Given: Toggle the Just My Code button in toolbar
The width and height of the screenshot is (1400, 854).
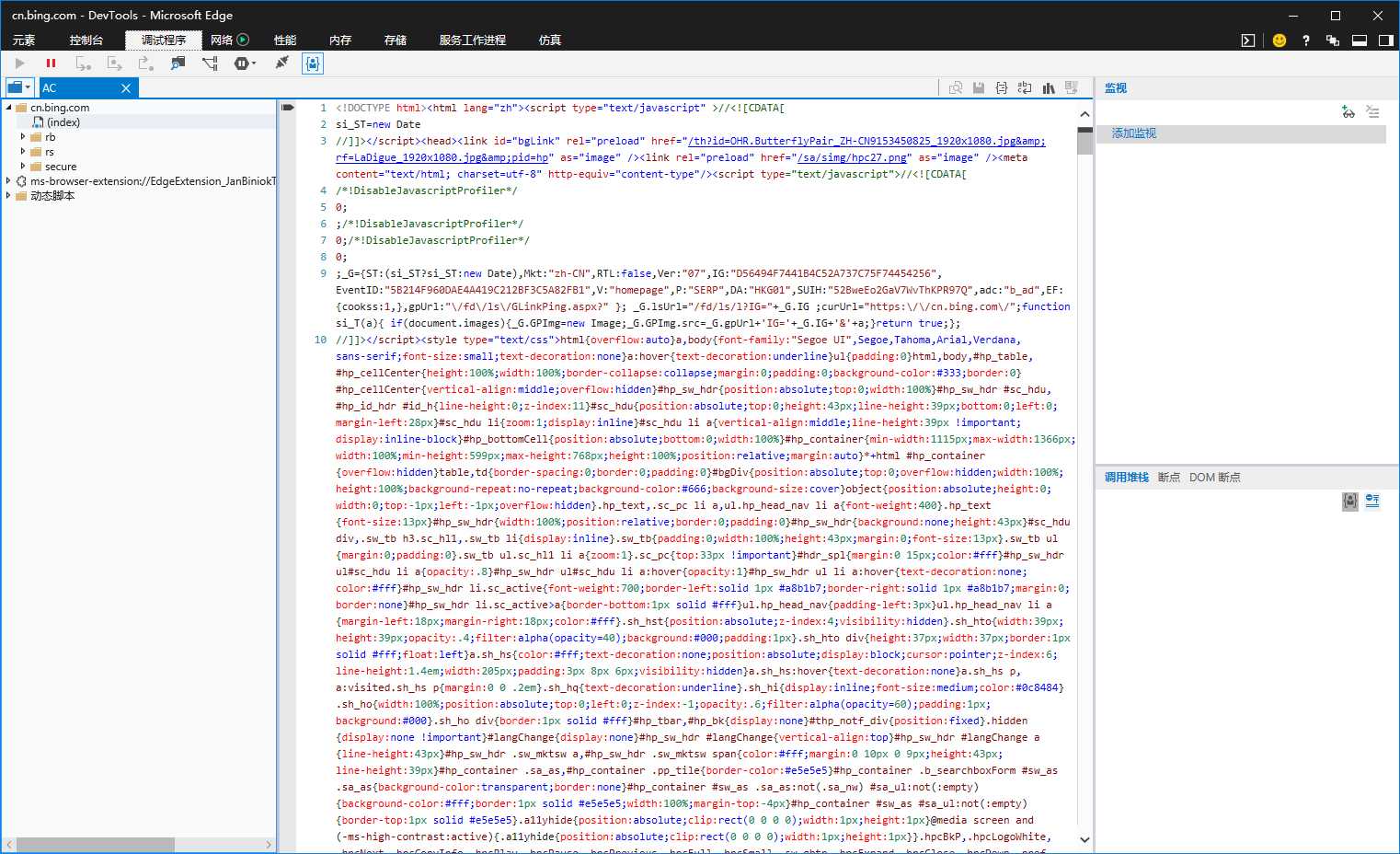Looking at the screenshot, I should pyautogui.click(x=313, y=63).
